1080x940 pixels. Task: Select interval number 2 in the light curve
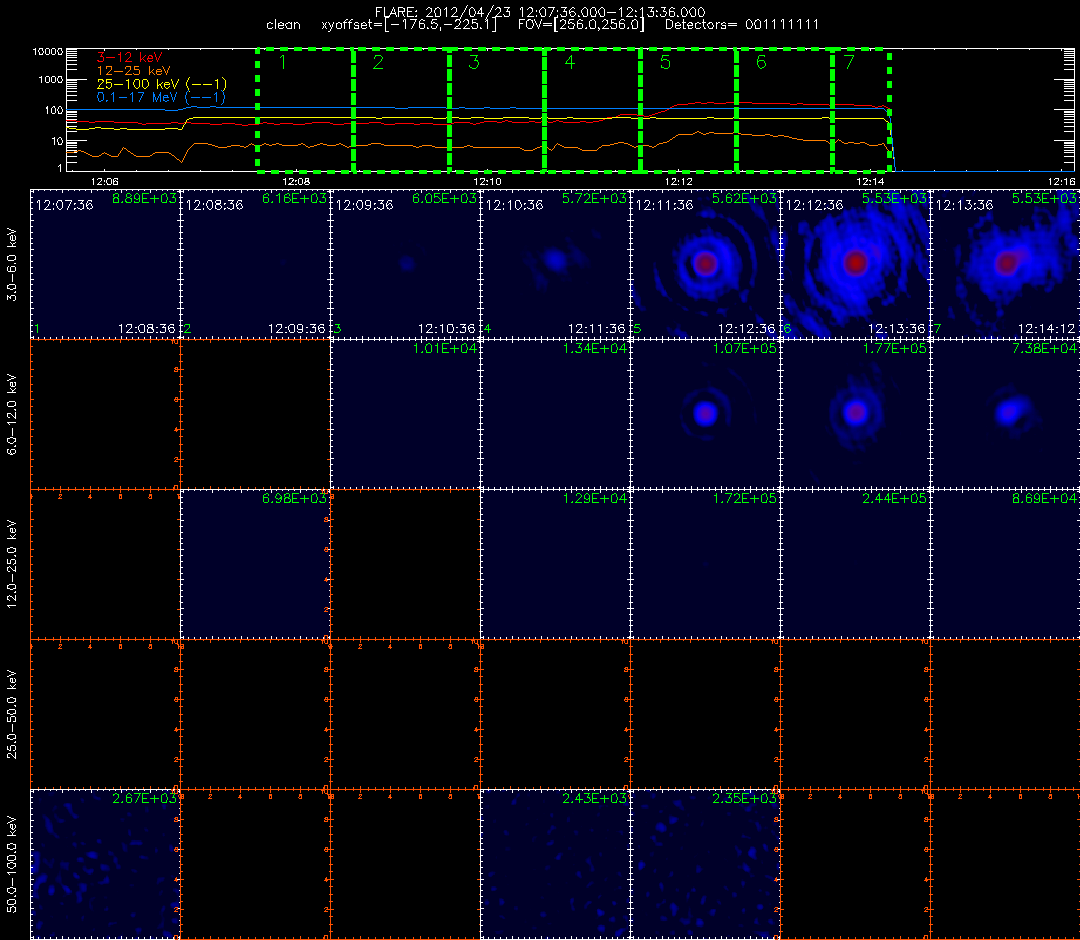(x=377, y=62)
